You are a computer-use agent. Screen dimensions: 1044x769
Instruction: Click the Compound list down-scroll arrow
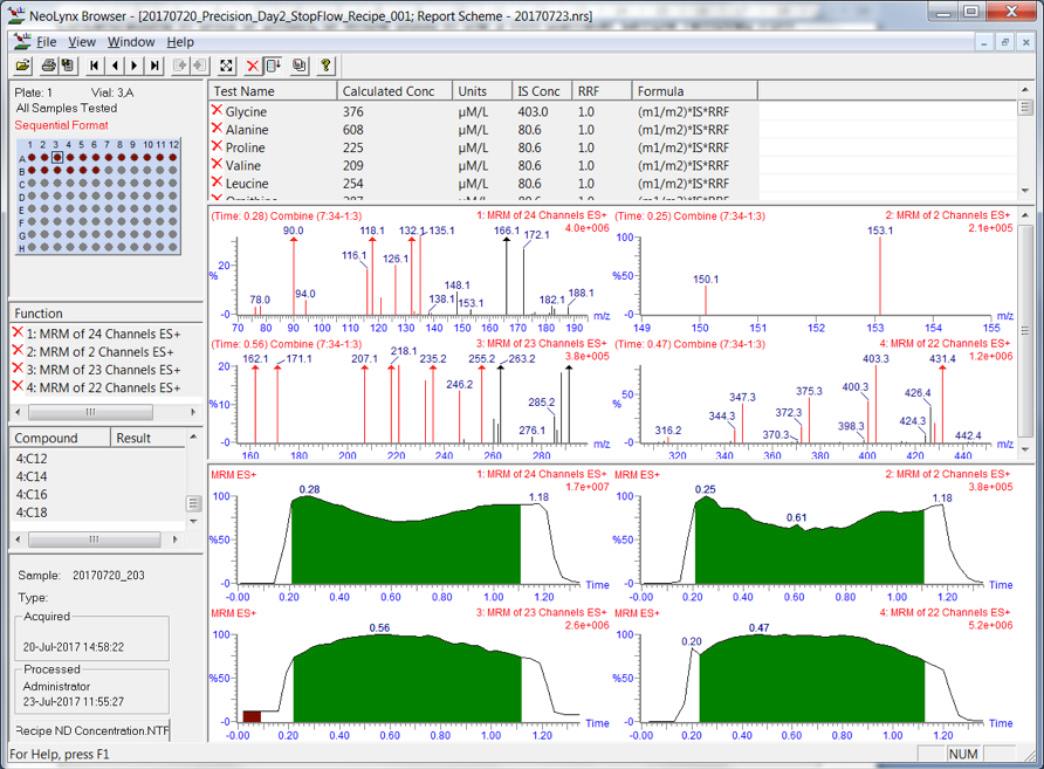point(193,521)
